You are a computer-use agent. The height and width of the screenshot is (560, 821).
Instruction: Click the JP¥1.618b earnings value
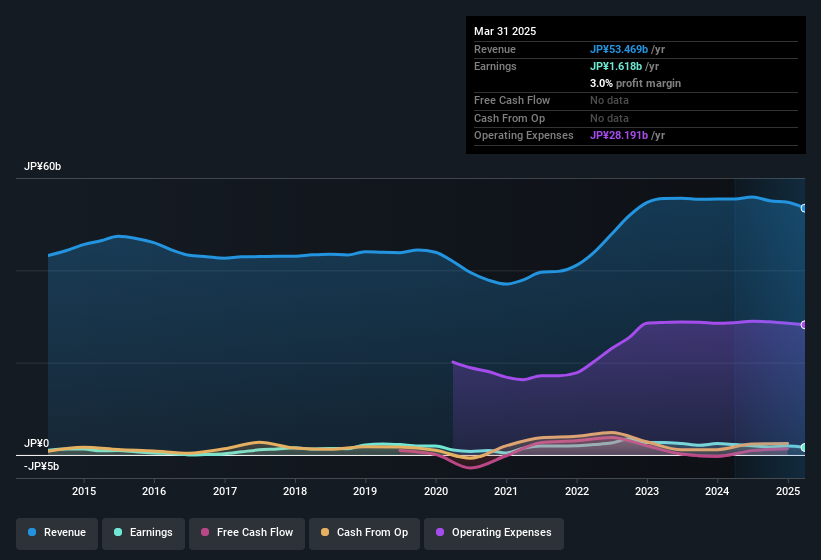[x=616, y=66]
